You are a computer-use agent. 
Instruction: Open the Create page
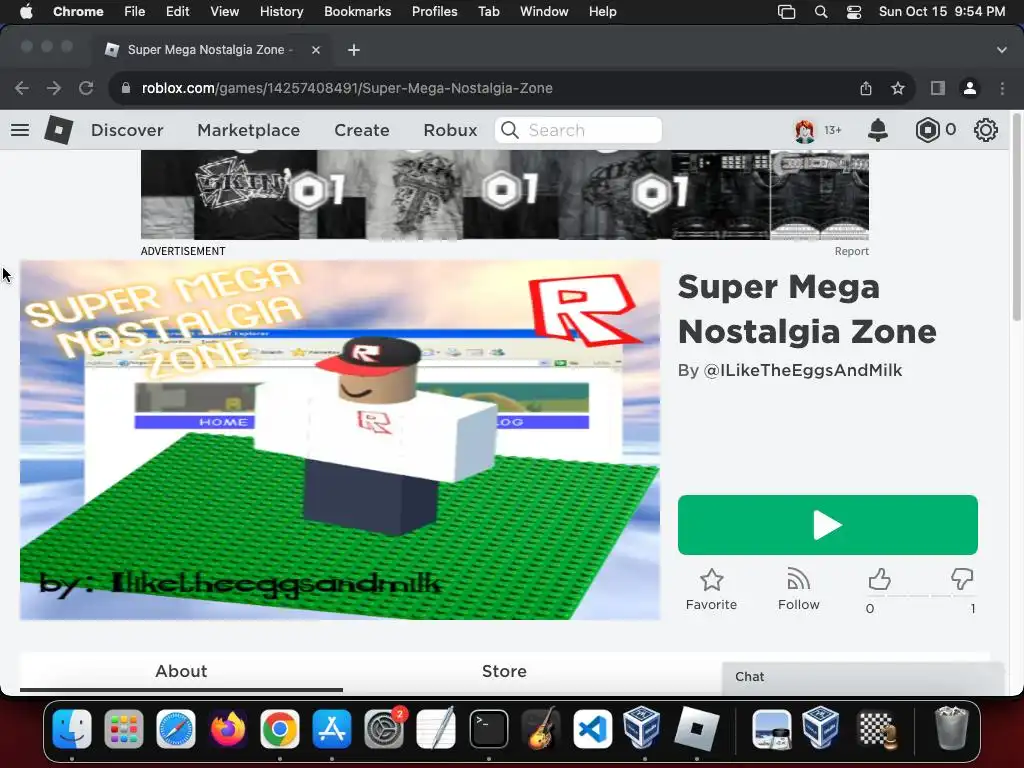point(362,130)
